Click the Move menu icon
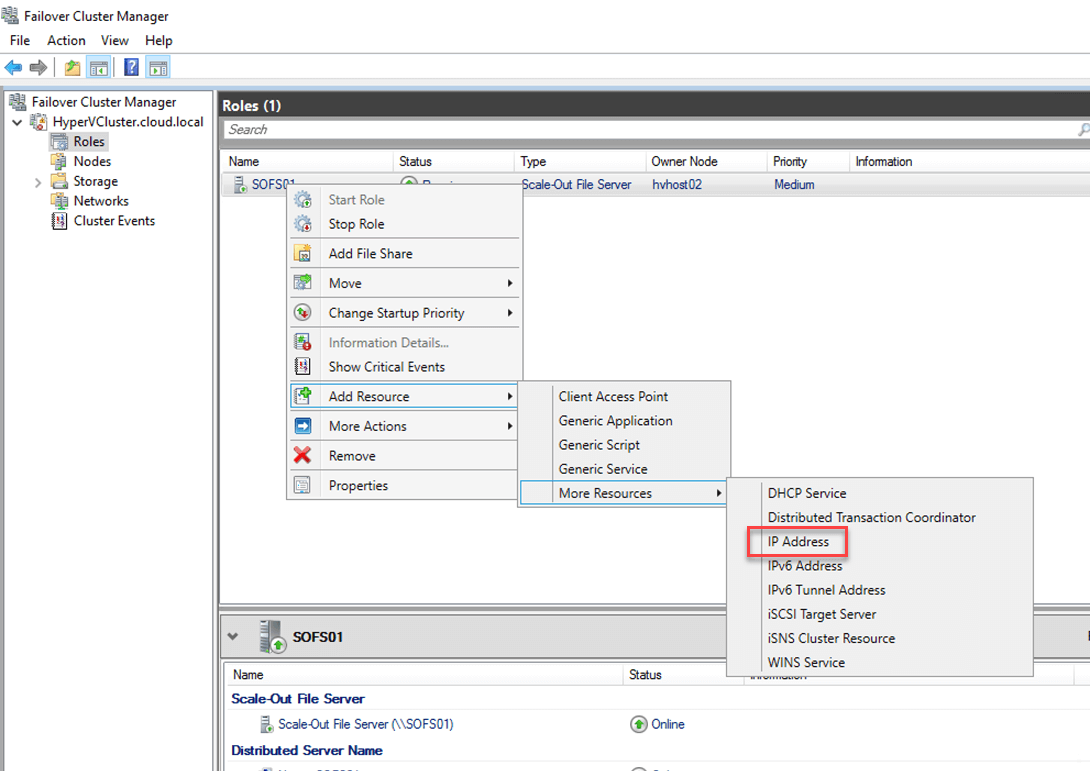 click(x=302, y=283)
